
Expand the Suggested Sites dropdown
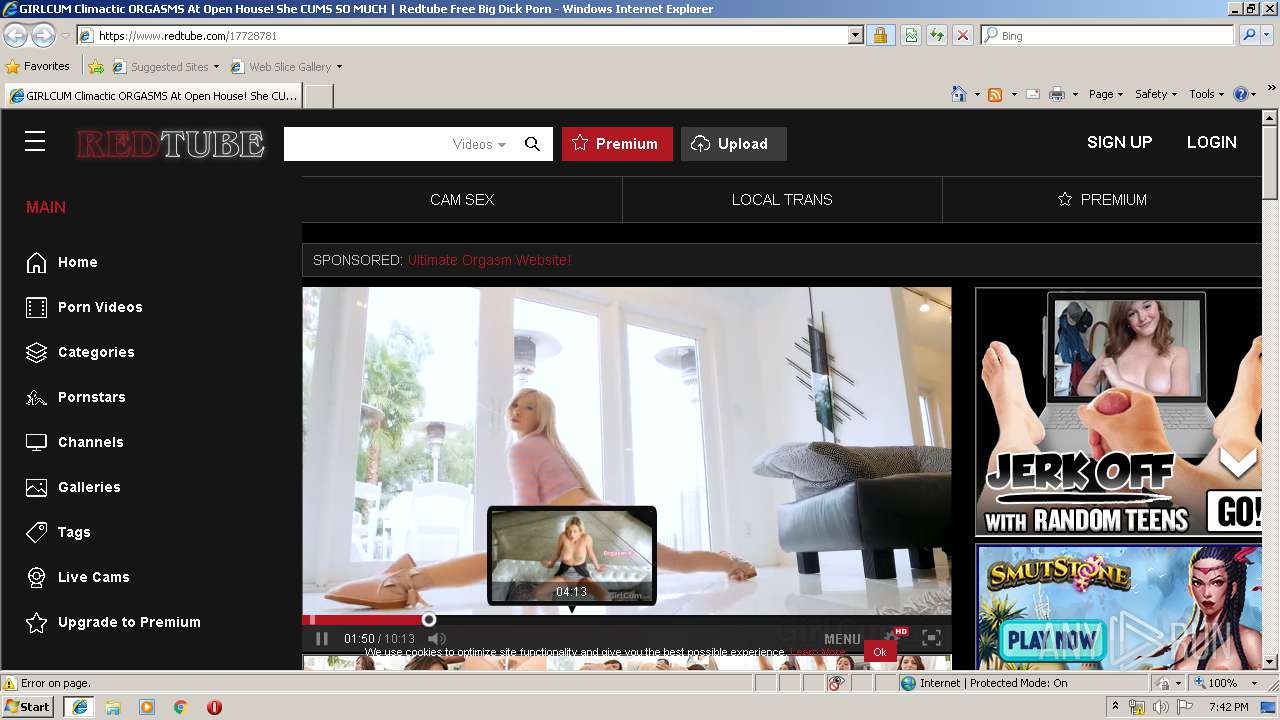[216, 67]
